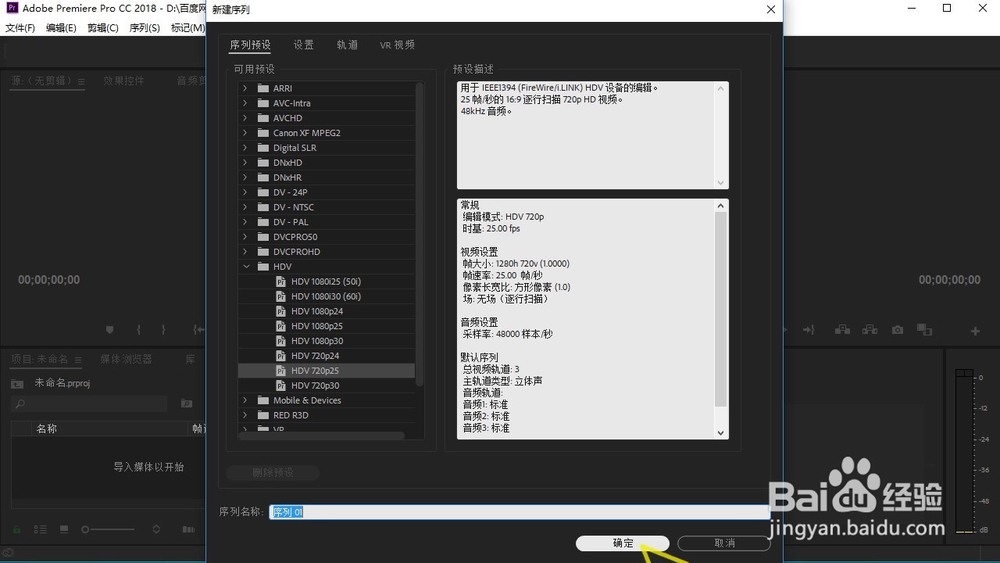Click the extract icon in program monitor
Image resolution: width=1000 pixels, height=563 pixels.
[870, 330]
